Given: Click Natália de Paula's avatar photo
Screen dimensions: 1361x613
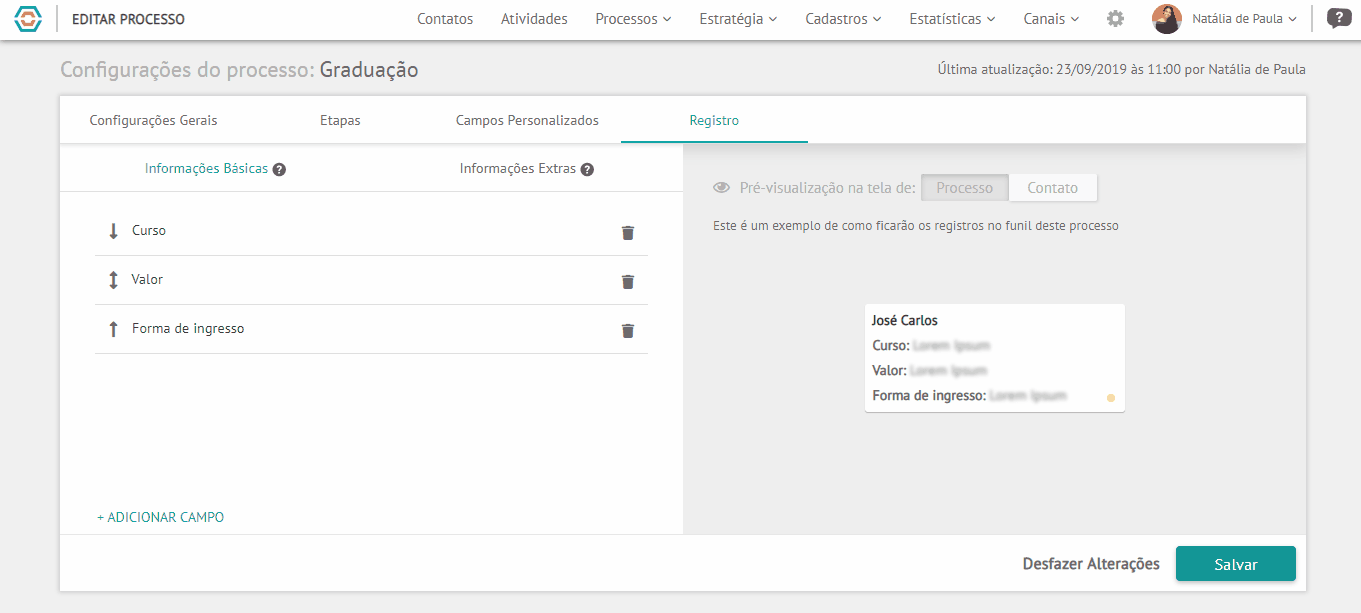Looking at the screenshot, I should (1167, 19).
